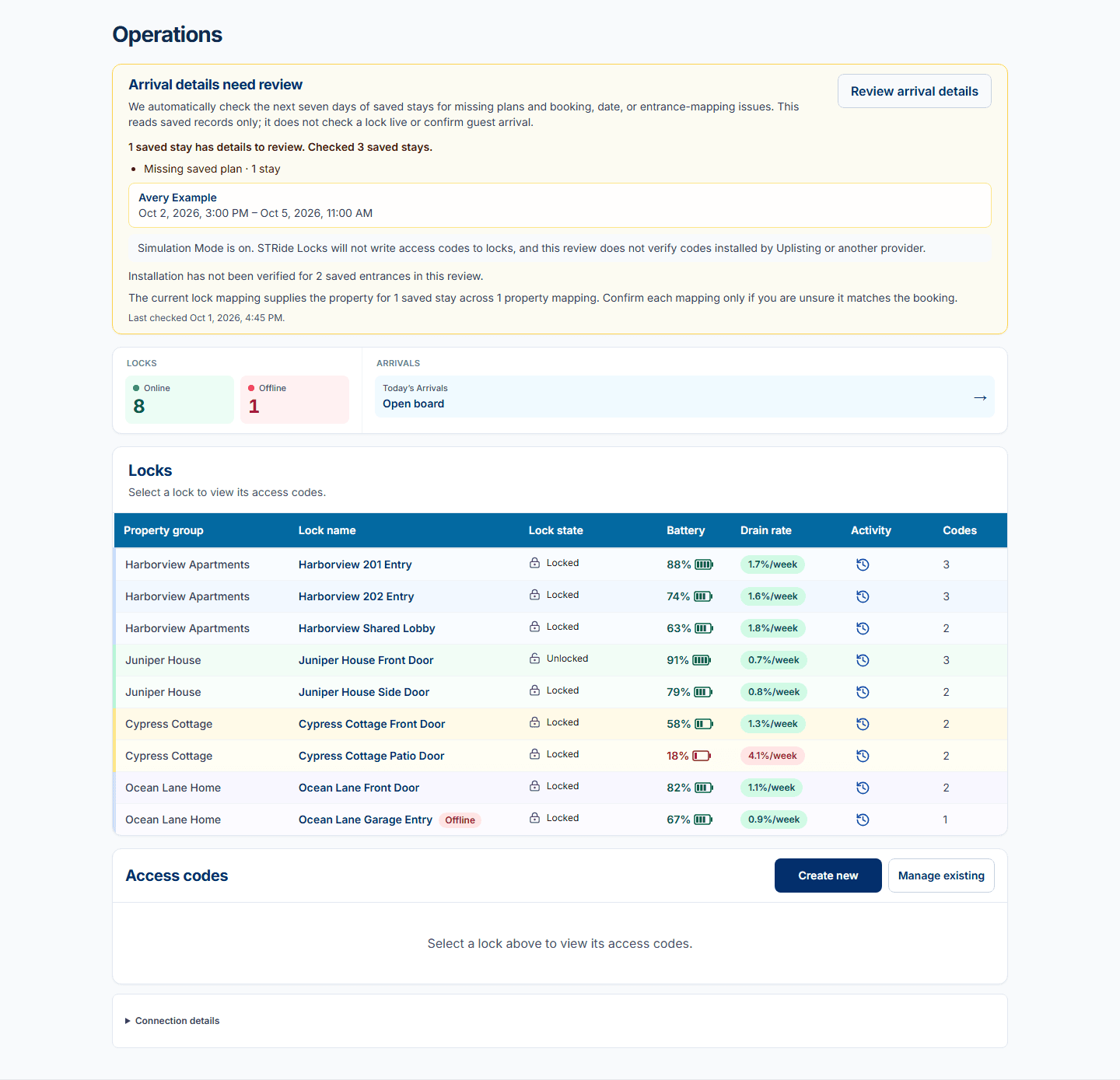
Task: Open Ocean Lane Front Door lock
Action: pyautogui.click(x=359, y=788)
